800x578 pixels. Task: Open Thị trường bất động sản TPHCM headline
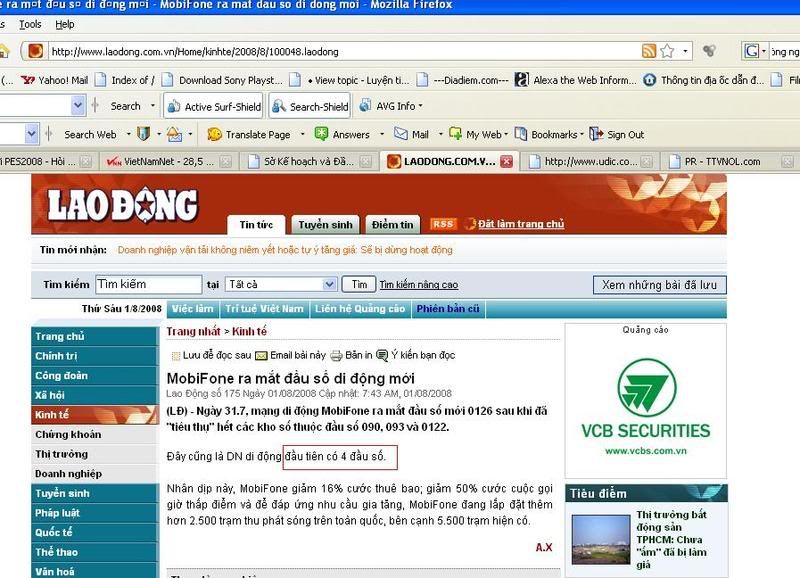671,539
